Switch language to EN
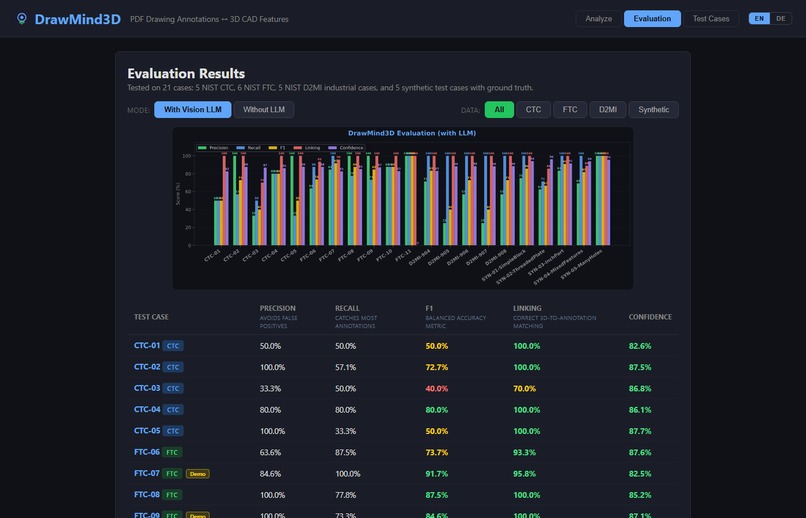The height and width of the screenshot is (518, 806). point(759,18)
